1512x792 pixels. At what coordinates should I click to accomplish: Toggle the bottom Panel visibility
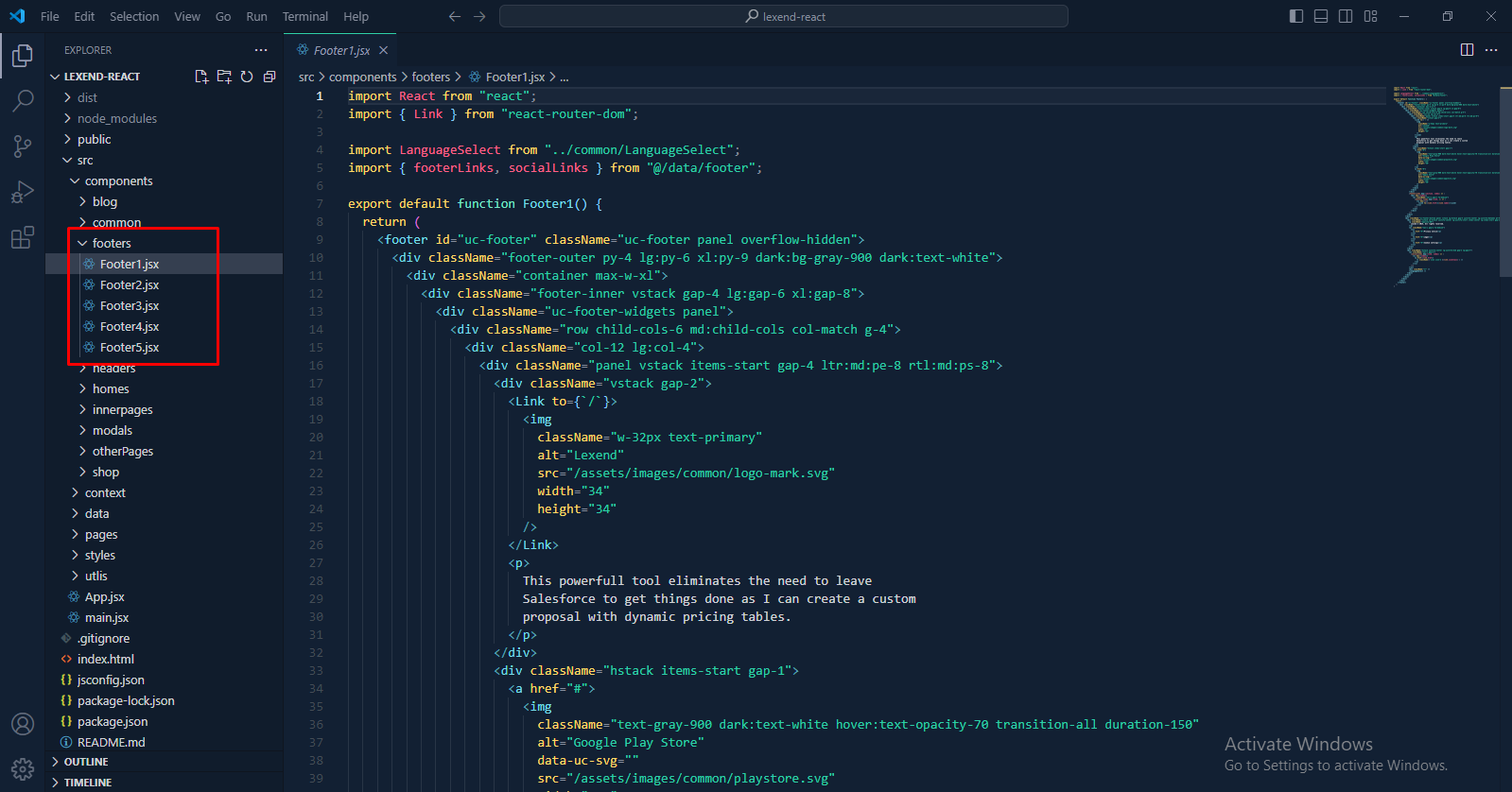tap(1321, 16)
